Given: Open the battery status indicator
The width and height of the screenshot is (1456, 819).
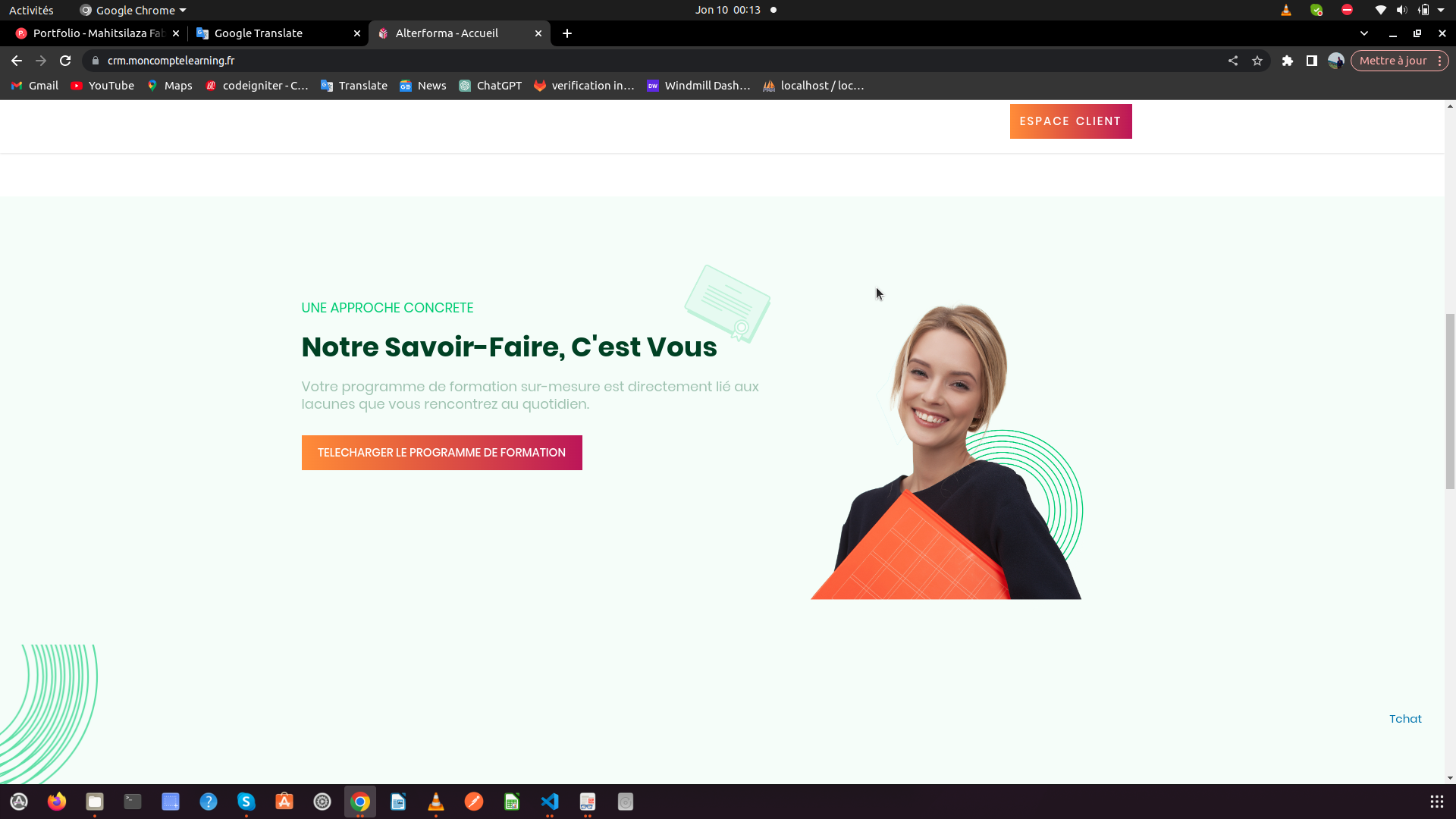Looking at the screenshot, I should (1423, 10).
